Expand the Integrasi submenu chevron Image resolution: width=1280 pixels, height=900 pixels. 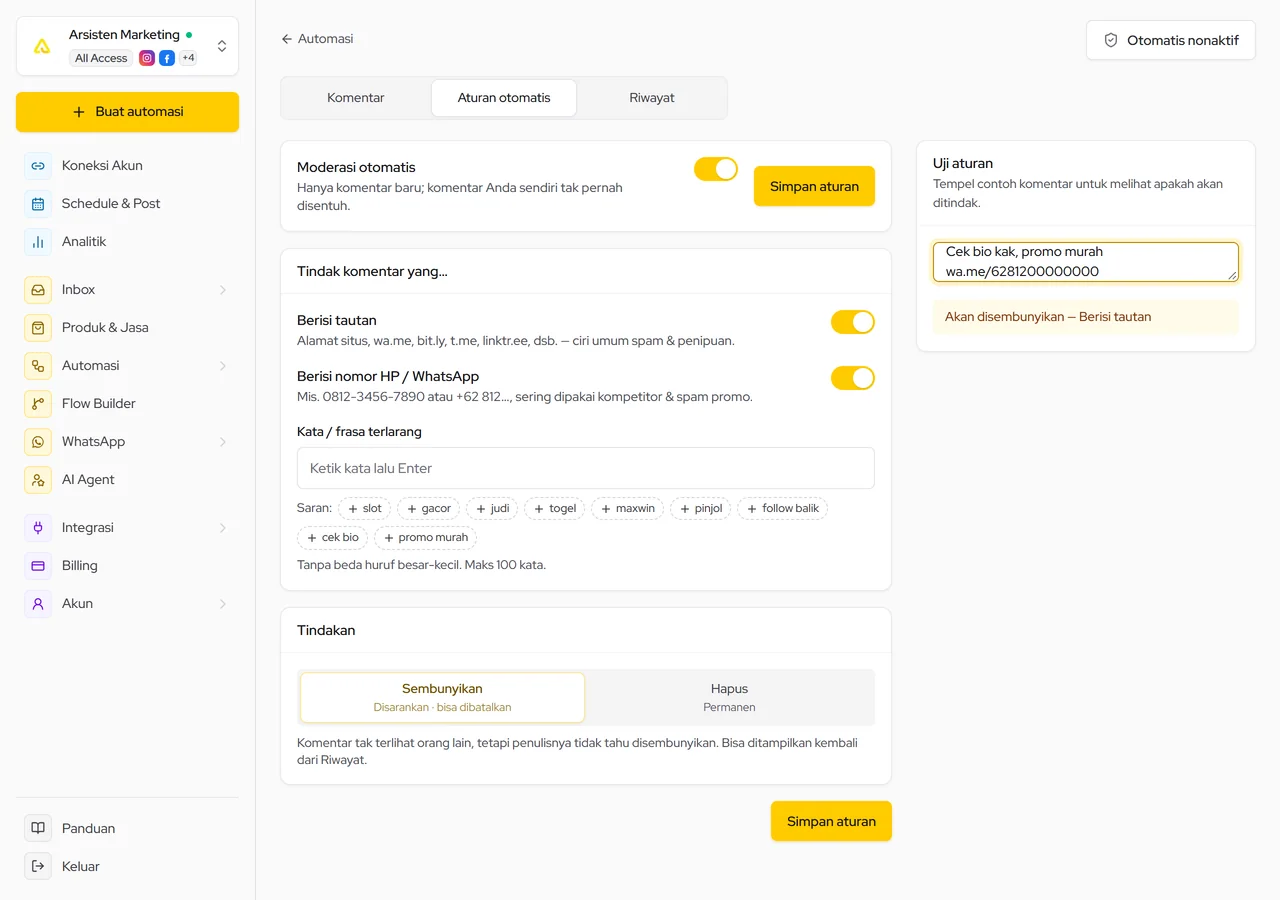pyautogui.click(x=223, y=528)
